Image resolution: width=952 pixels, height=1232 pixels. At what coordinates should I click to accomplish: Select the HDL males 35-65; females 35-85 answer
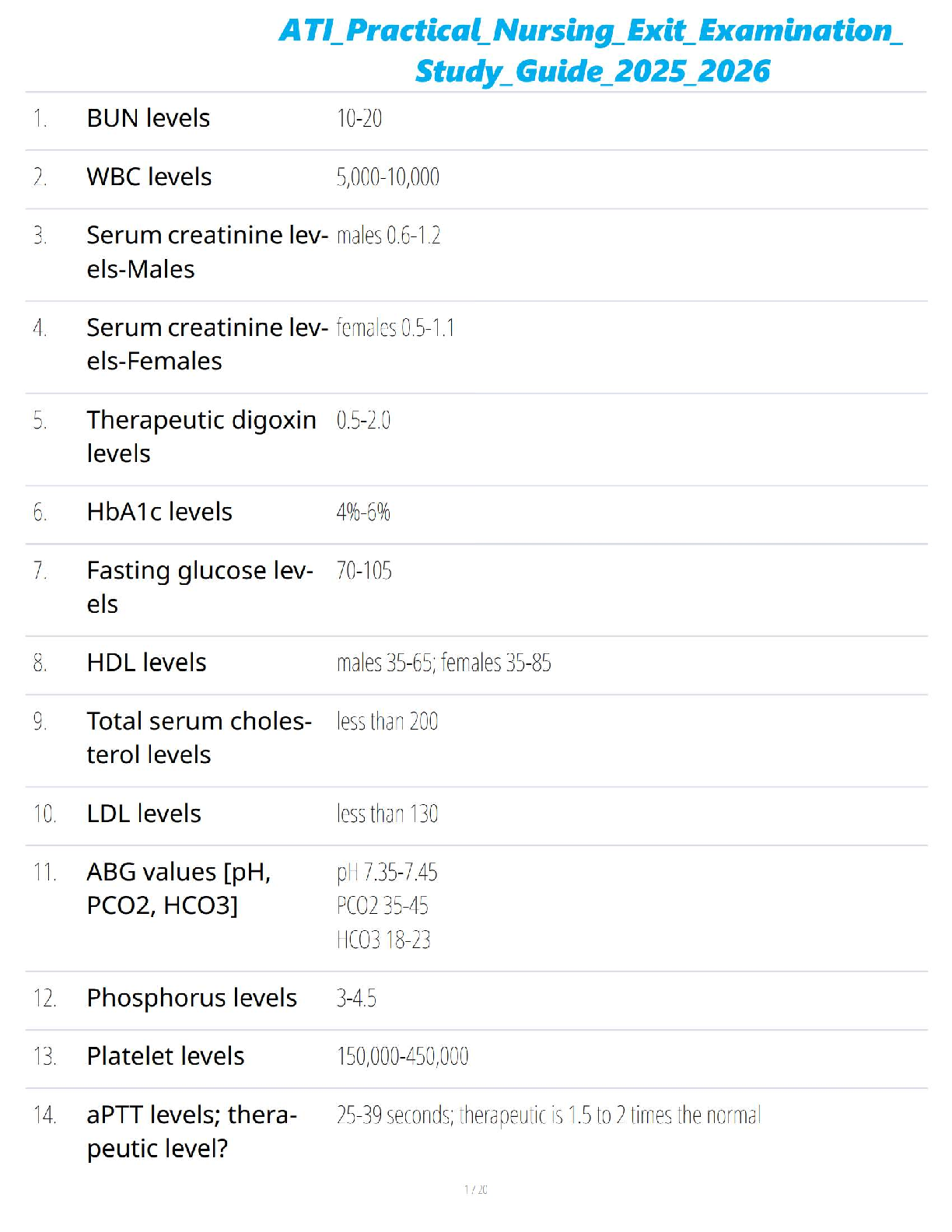point(443,663)
